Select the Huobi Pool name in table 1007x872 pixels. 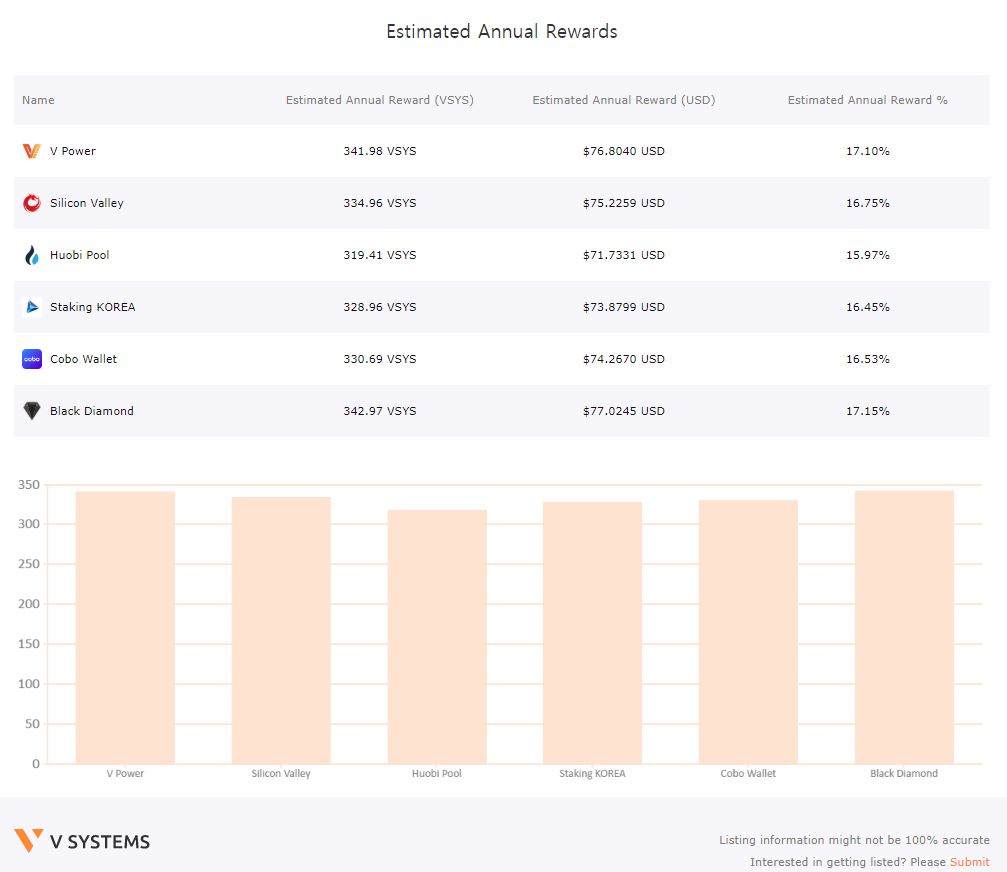point(80,255)
